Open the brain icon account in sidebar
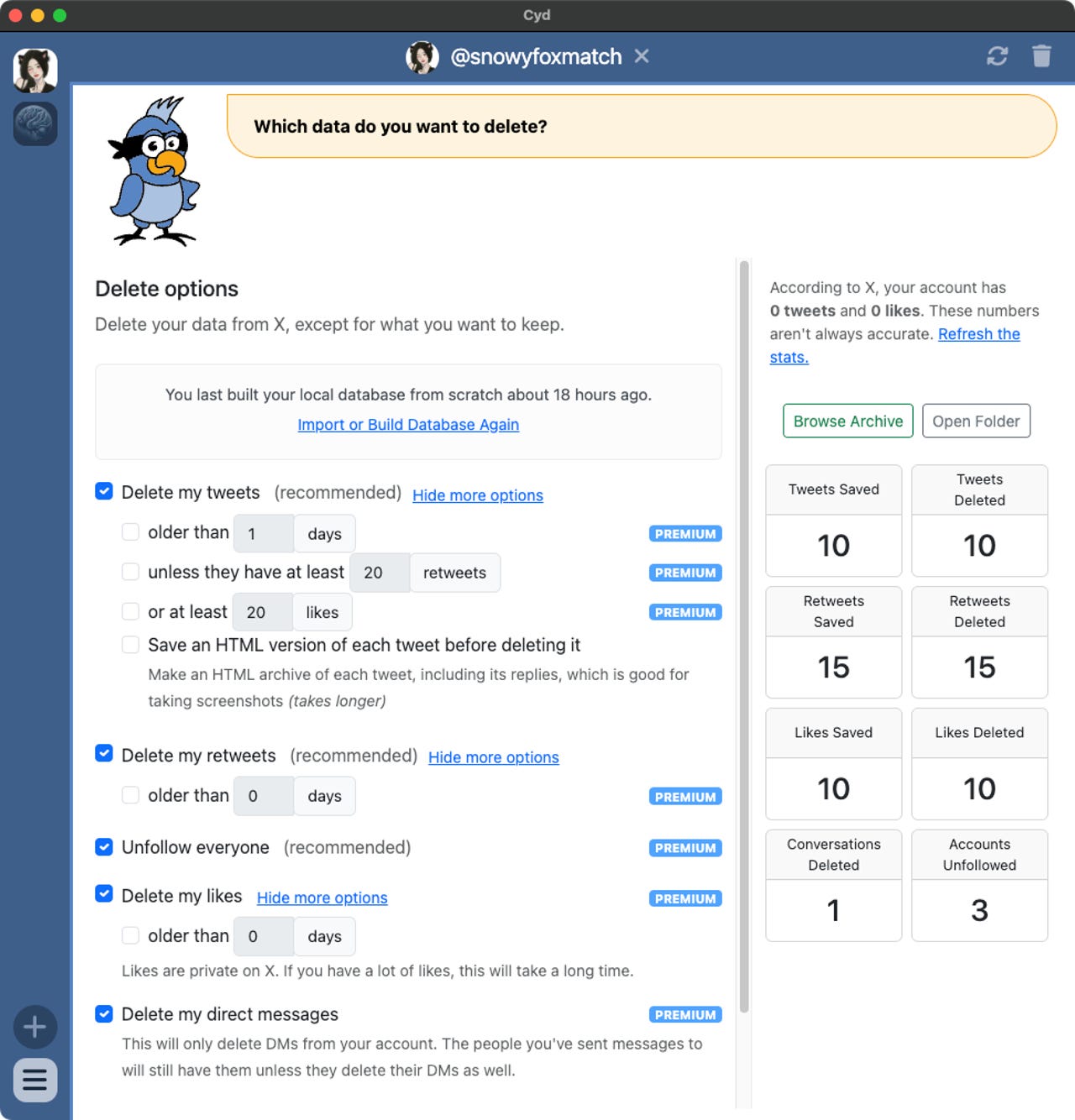The height and width of the screenshot is (1120, 1075). 35,124
